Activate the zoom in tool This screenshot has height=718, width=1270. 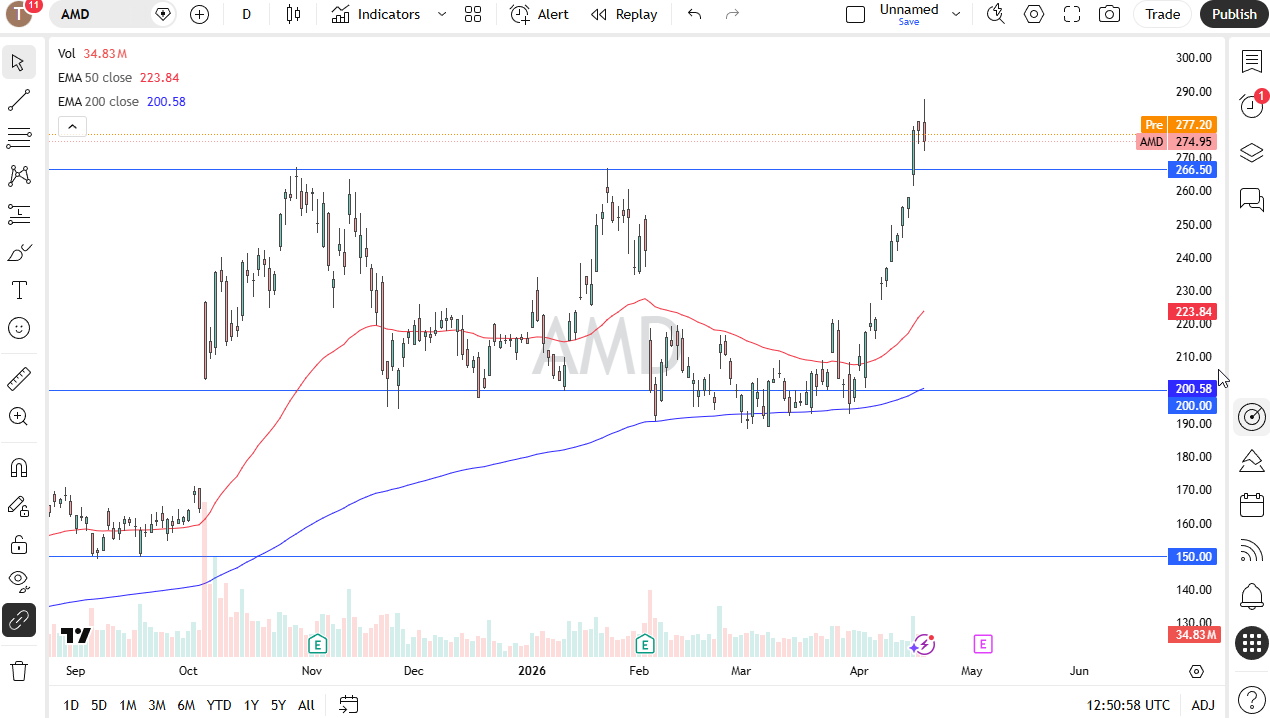[18, 416]
